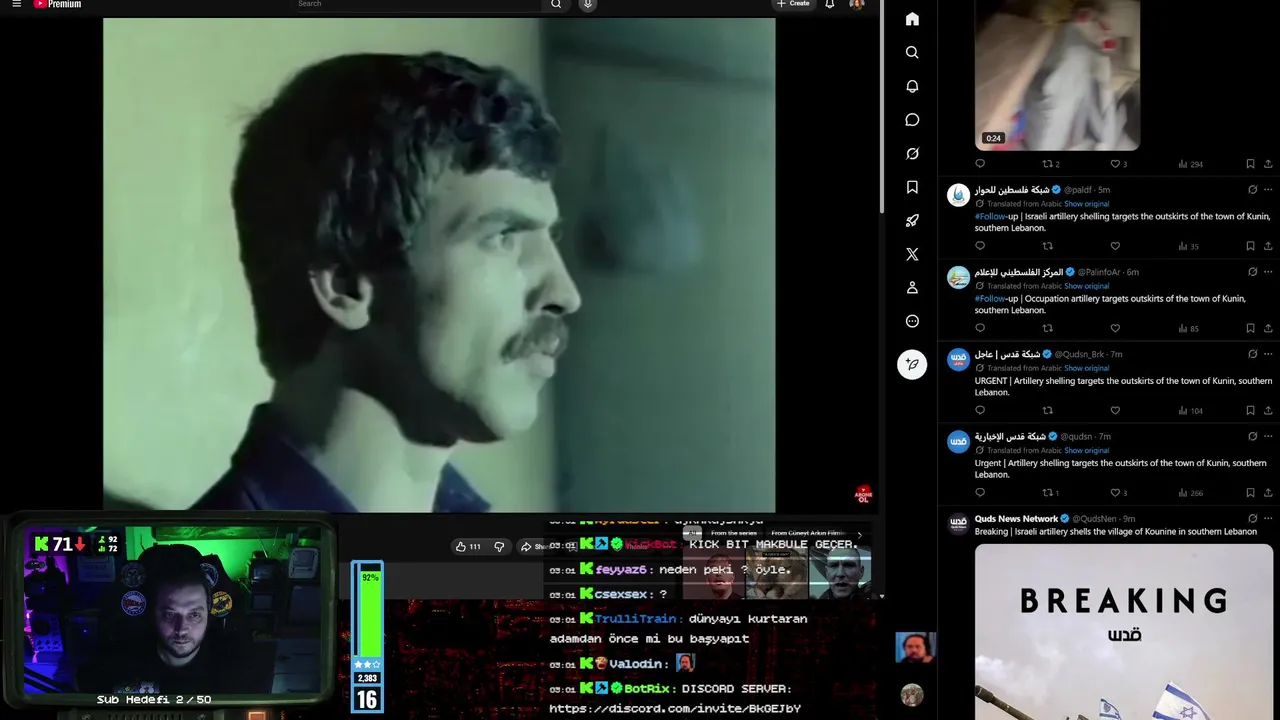Open More options circle in X sidebar
This screenshot has height=720, width=1280.
912,321
